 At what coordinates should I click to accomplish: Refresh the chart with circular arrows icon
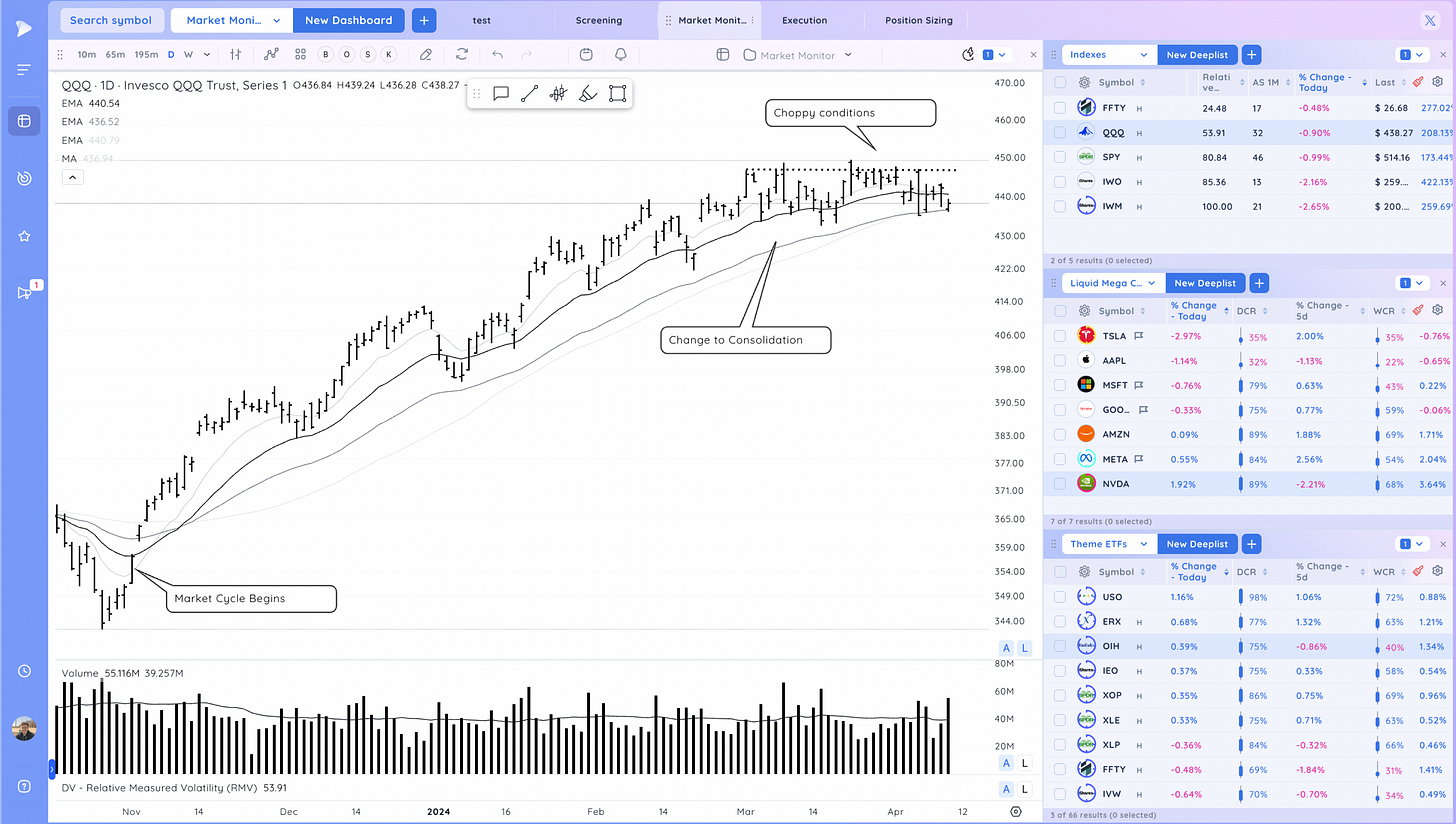461,54
